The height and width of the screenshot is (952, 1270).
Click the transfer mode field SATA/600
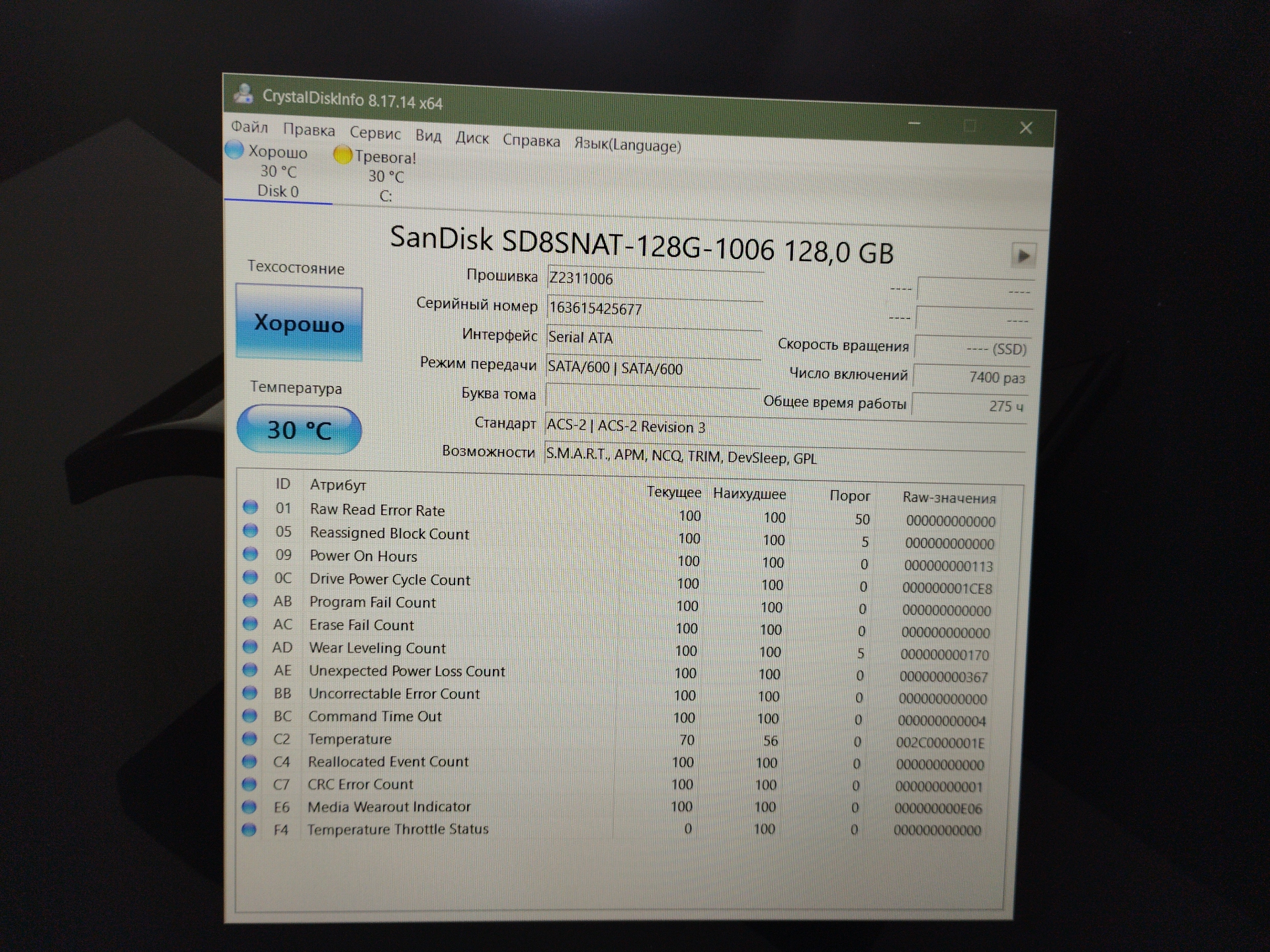(653, 368)
